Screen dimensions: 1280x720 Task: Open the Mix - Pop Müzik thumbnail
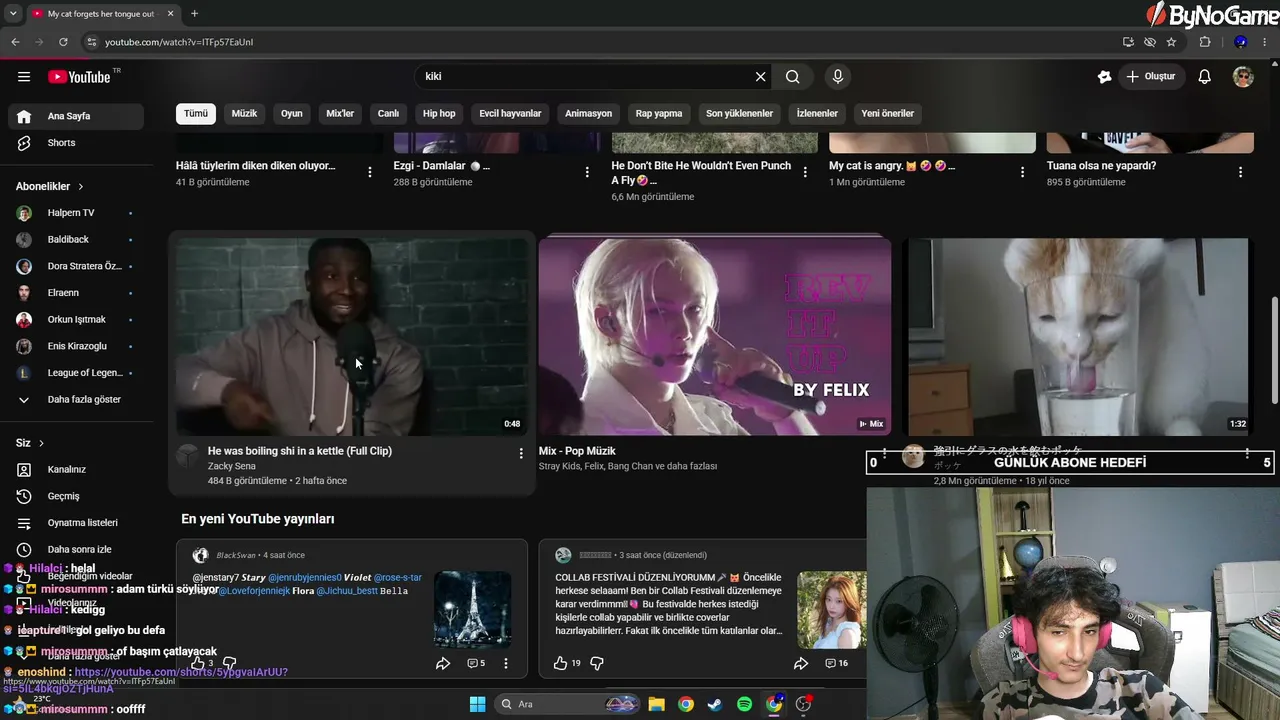714,336
